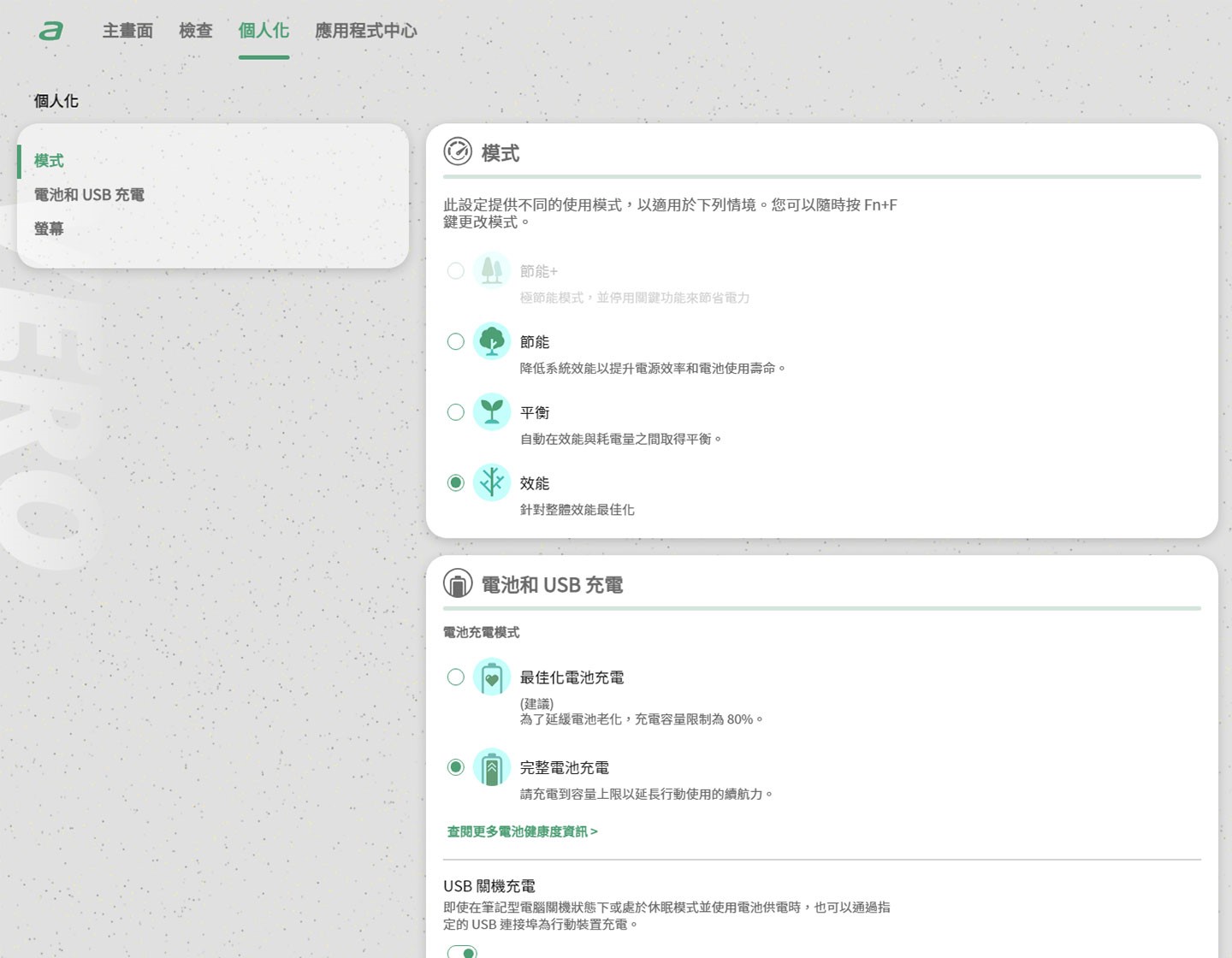
Task: Click the 平衡 mode label
Action: 535,412
